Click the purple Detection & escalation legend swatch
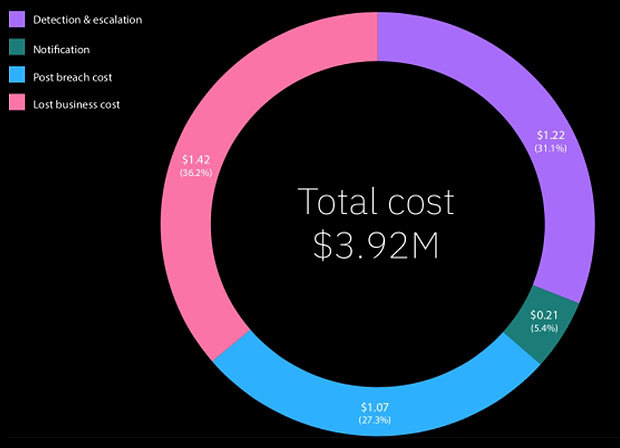This screenshot has height=448, width=620. tap(15, 20)
